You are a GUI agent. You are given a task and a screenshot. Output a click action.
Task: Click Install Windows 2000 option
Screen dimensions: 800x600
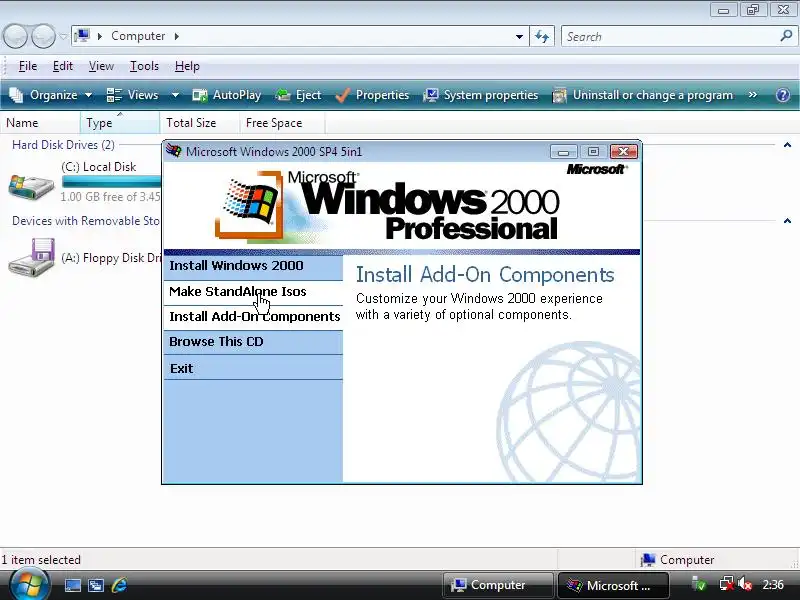(253, 266)
